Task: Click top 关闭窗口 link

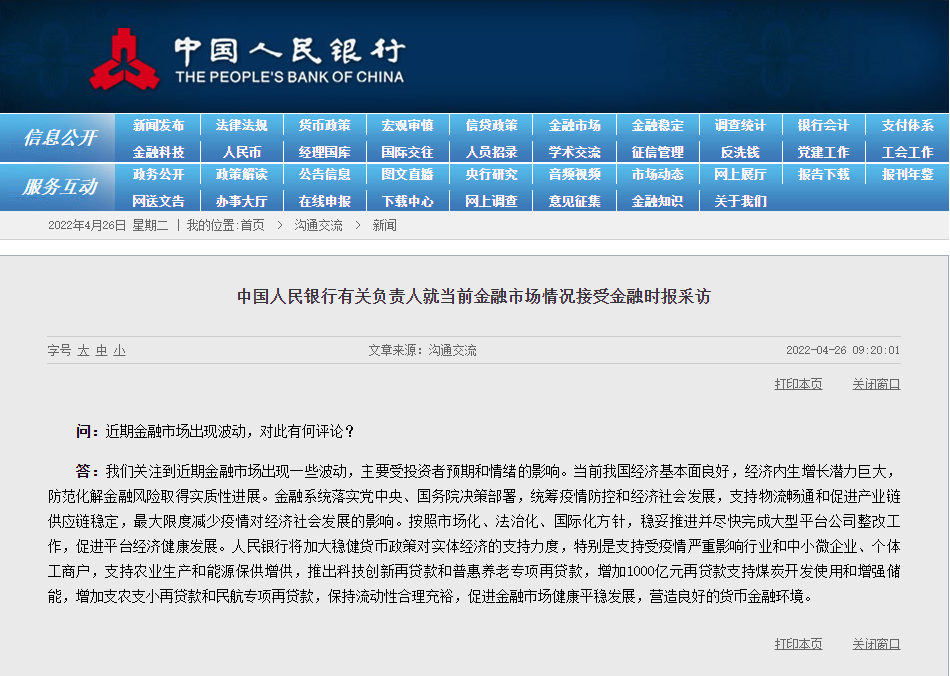Action: coord(876,384)
